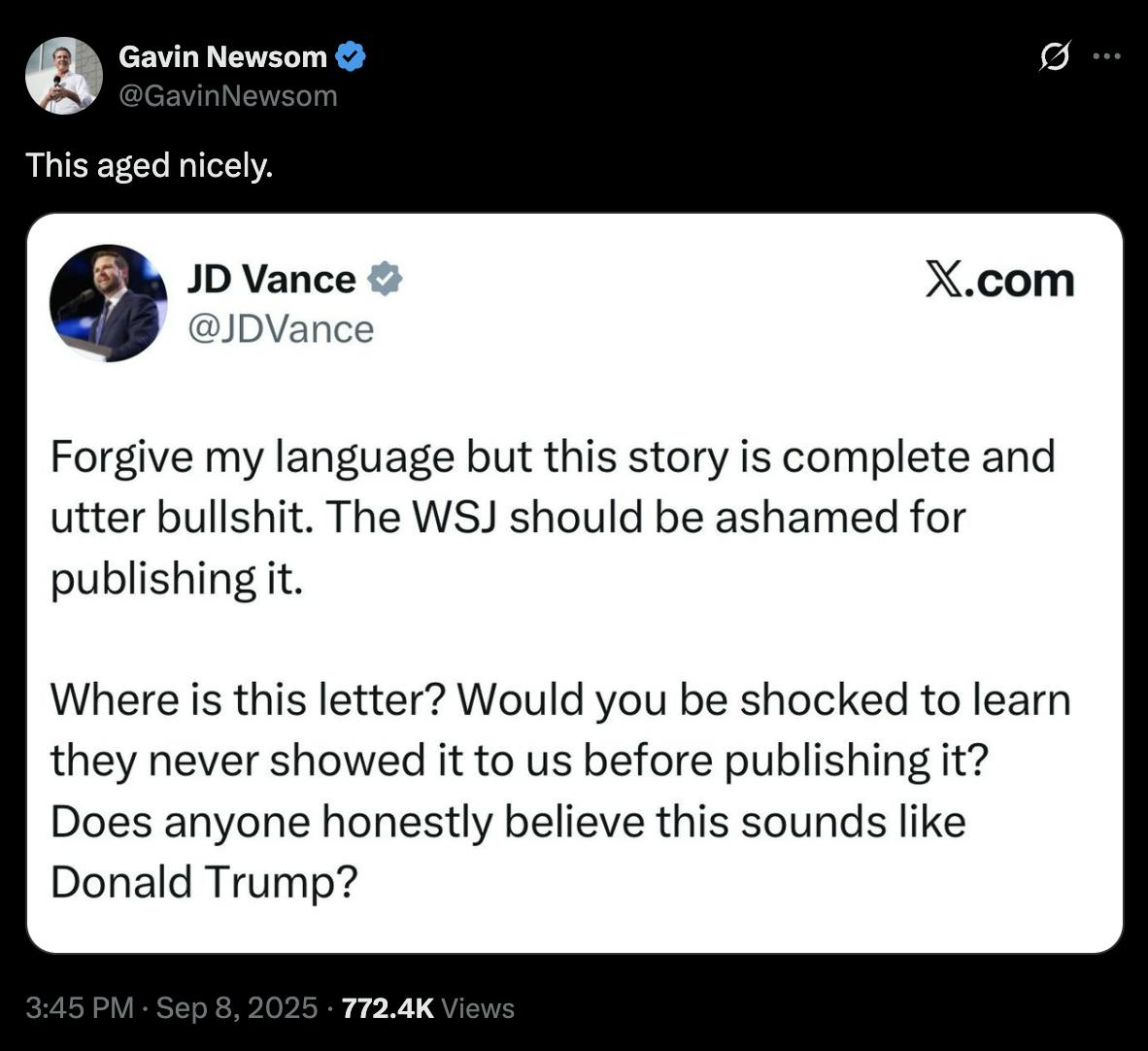
Task: Open the @JDVance handle
Action: [281, 329]
